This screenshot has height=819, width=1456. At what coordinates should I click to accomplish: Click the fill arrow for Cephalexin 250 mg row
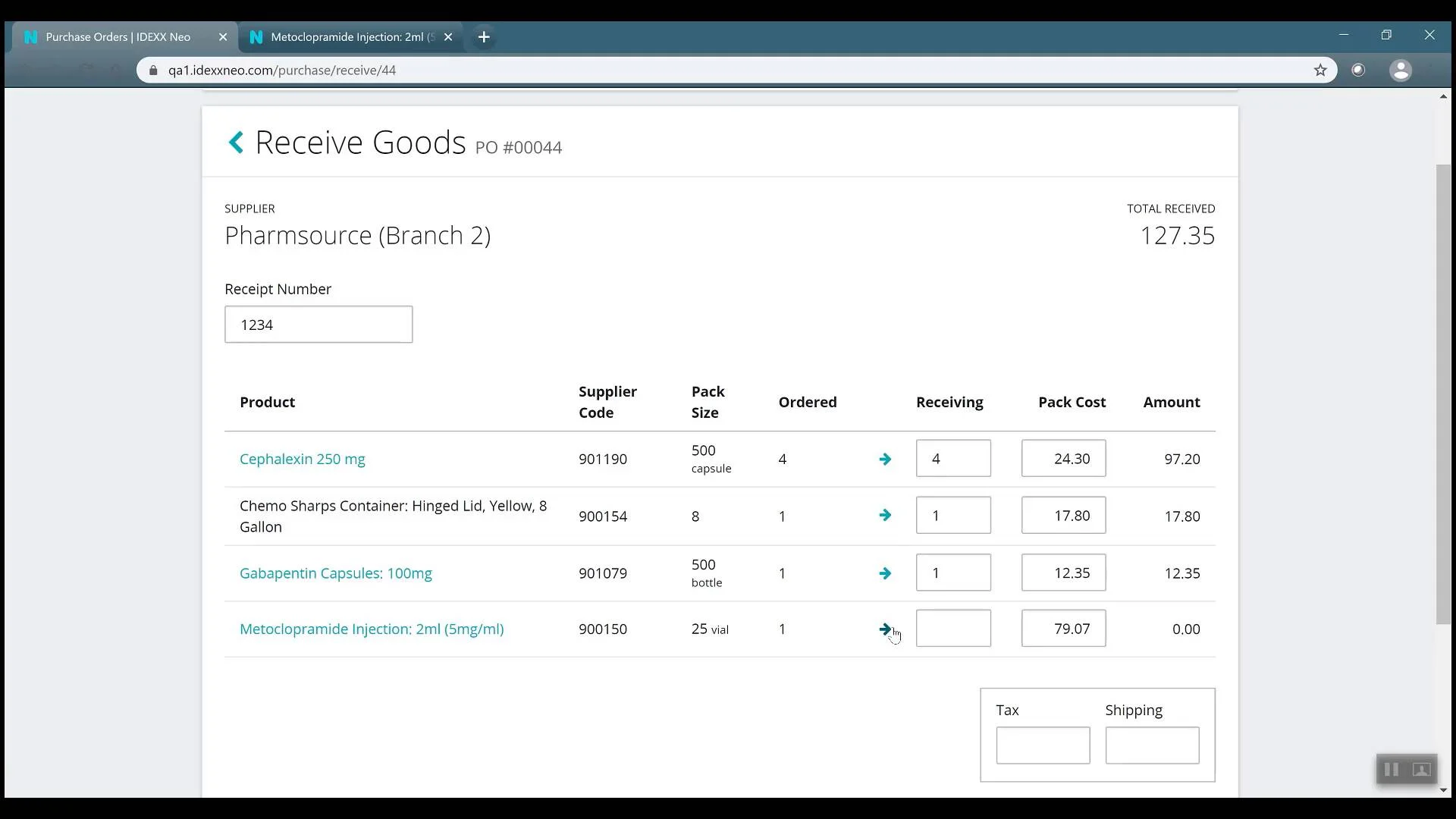click(886, 459)
